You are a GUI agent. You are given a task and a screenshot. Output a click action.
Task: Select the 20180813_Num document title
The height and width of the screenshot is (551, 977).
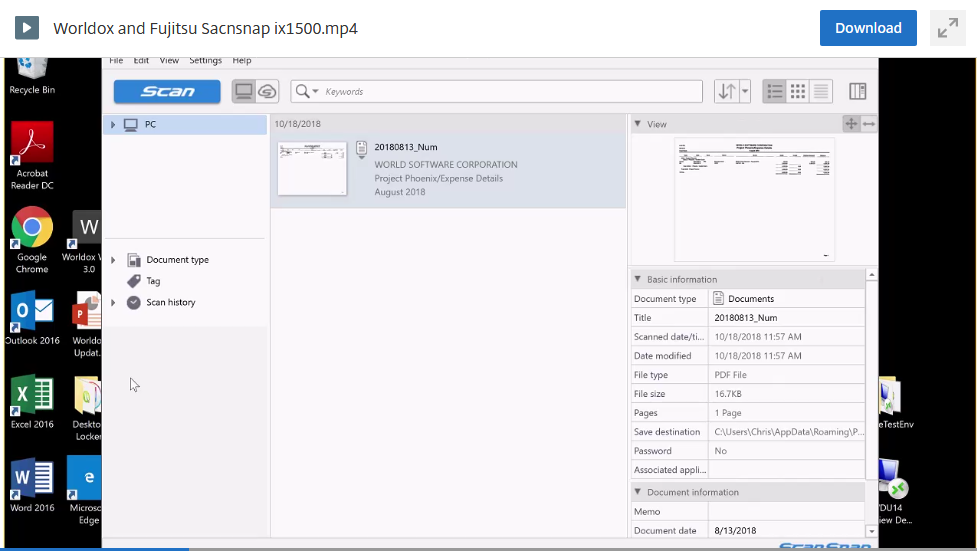406,147
